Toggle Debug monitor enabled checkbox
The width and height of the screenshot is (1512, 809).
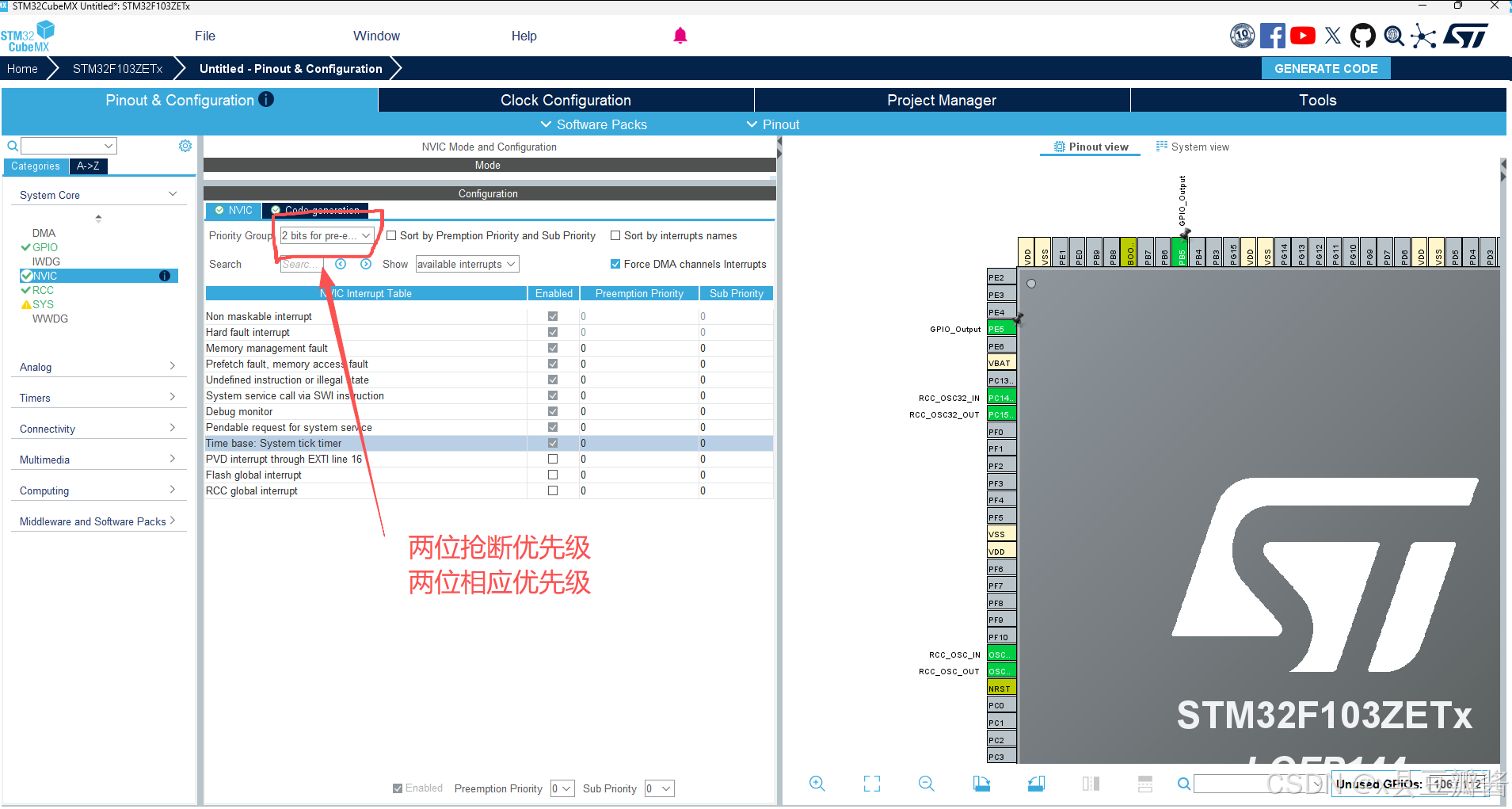553,411
